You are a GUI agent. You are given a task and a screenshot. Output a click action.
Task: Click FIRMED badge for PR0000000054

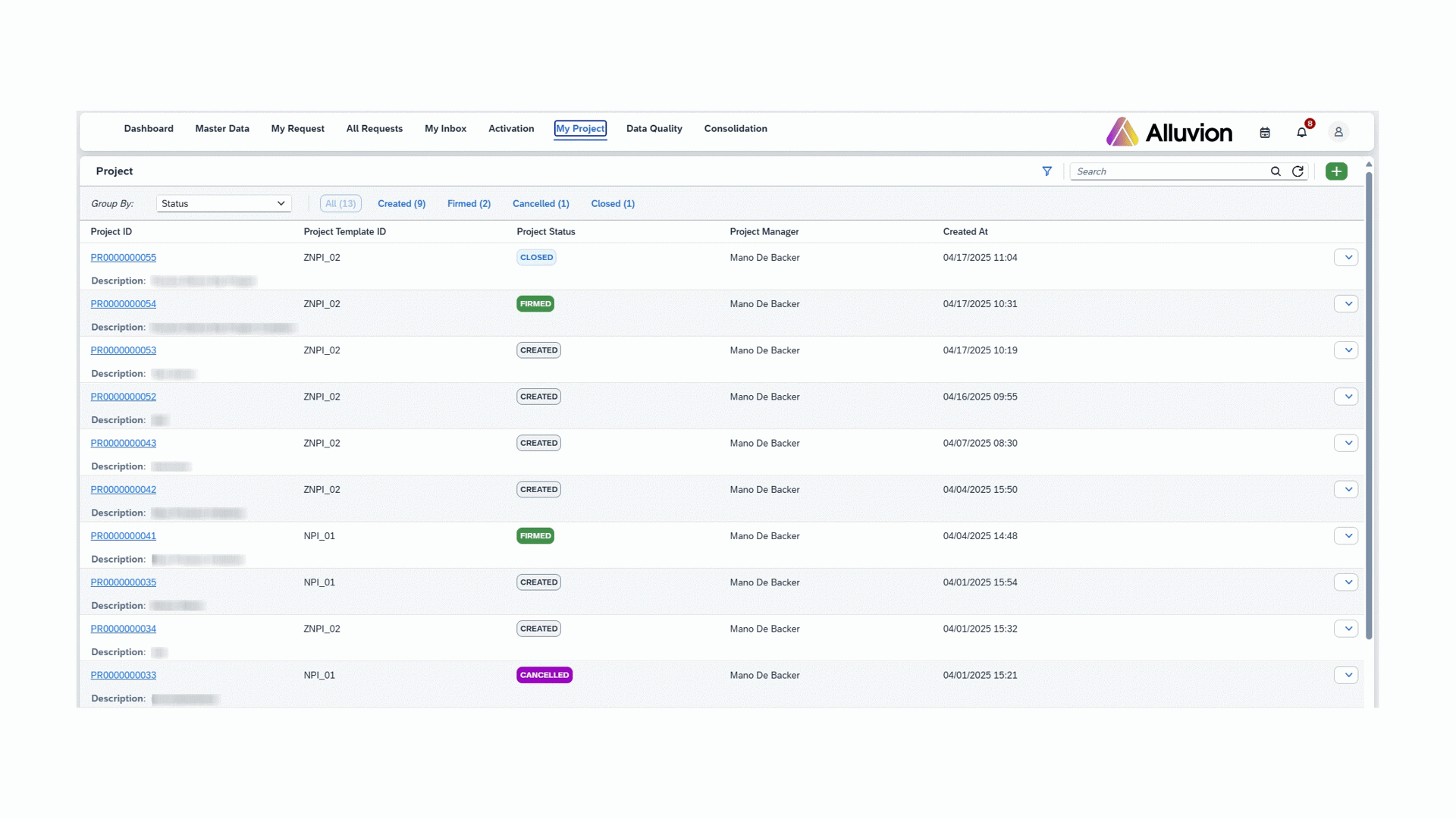(x=535, y=304)
